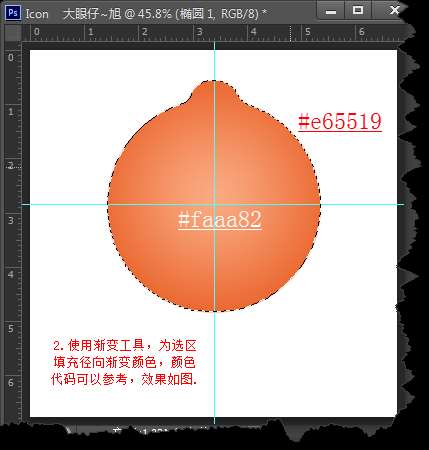Minimize the Icon document window
The height and width of the screenshot is (450, 429).
coord(331,12)
